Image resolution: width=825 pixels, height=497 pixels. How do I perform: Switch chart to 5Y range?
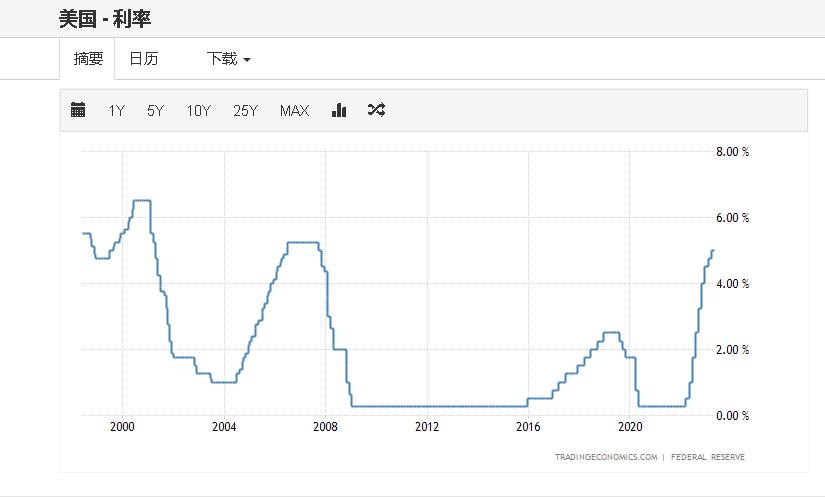coord(155,111)
